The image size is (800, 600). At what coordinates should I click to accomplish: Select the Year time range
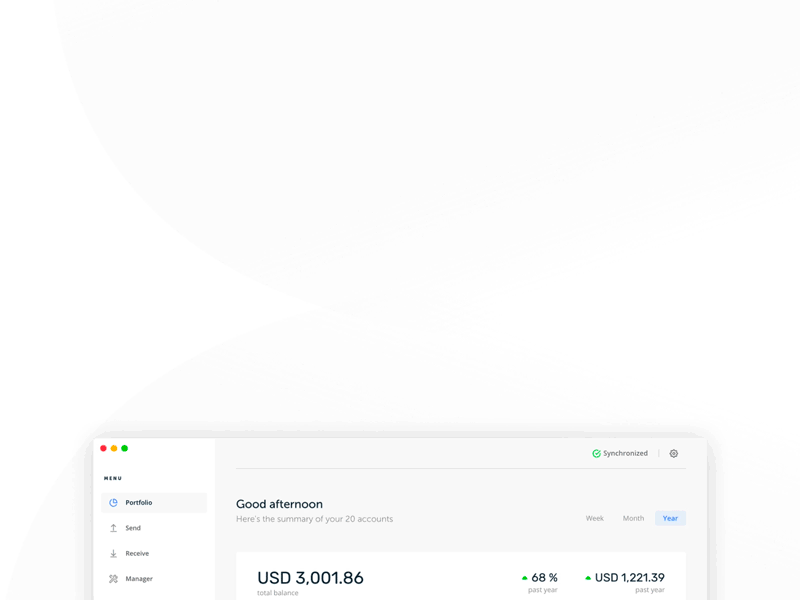(x=670, y=518)
